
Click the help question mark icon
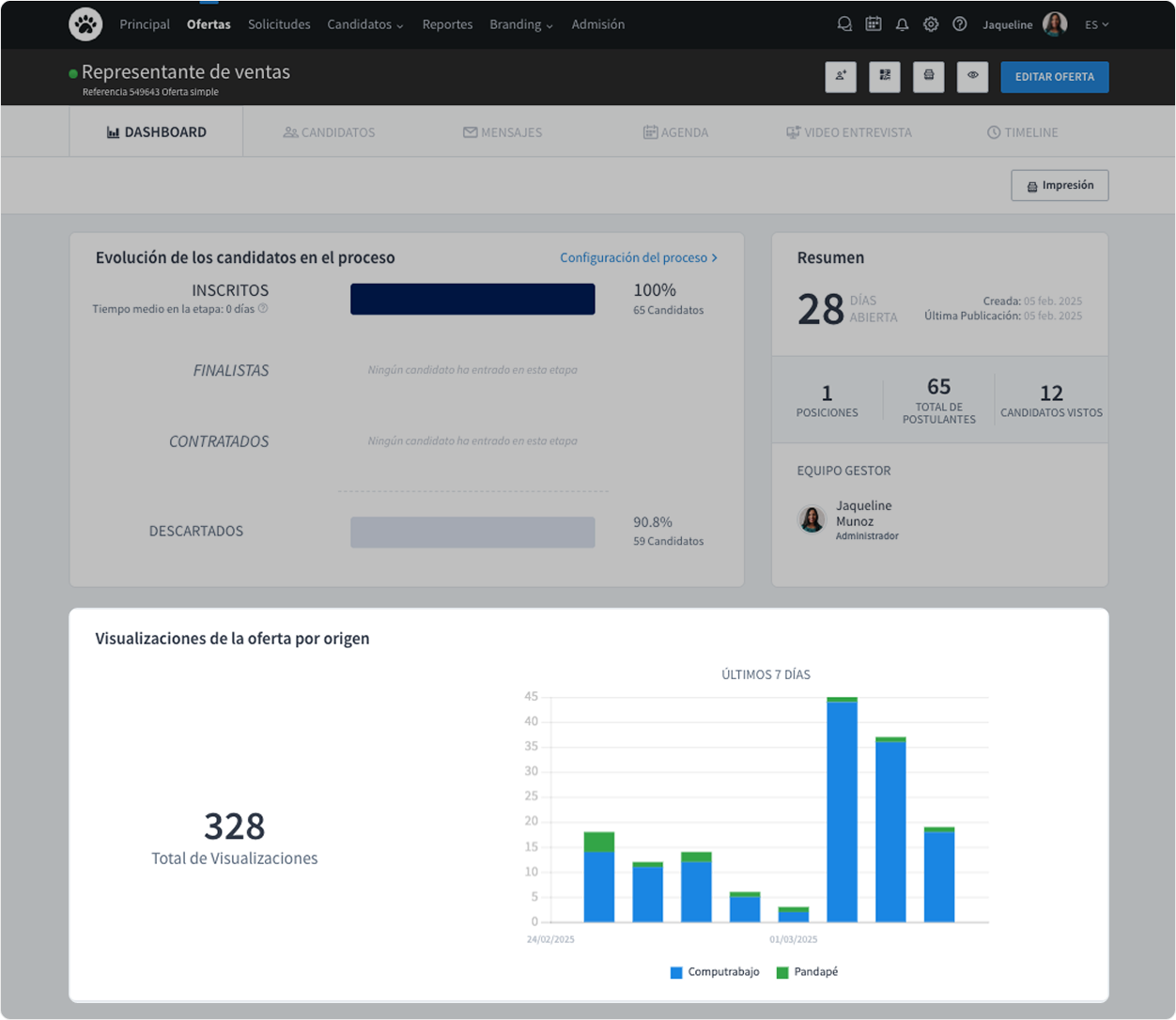[x=959, y=24]
